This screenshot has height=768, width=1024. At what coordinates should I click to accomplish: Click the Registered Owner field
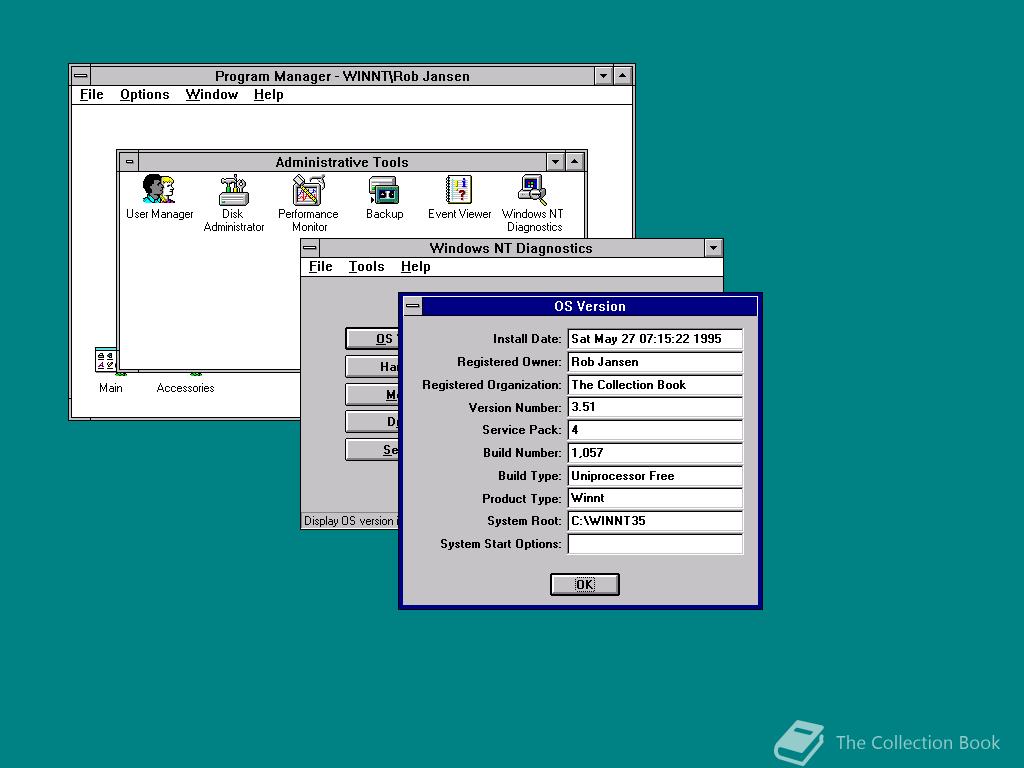coord(655,362)
